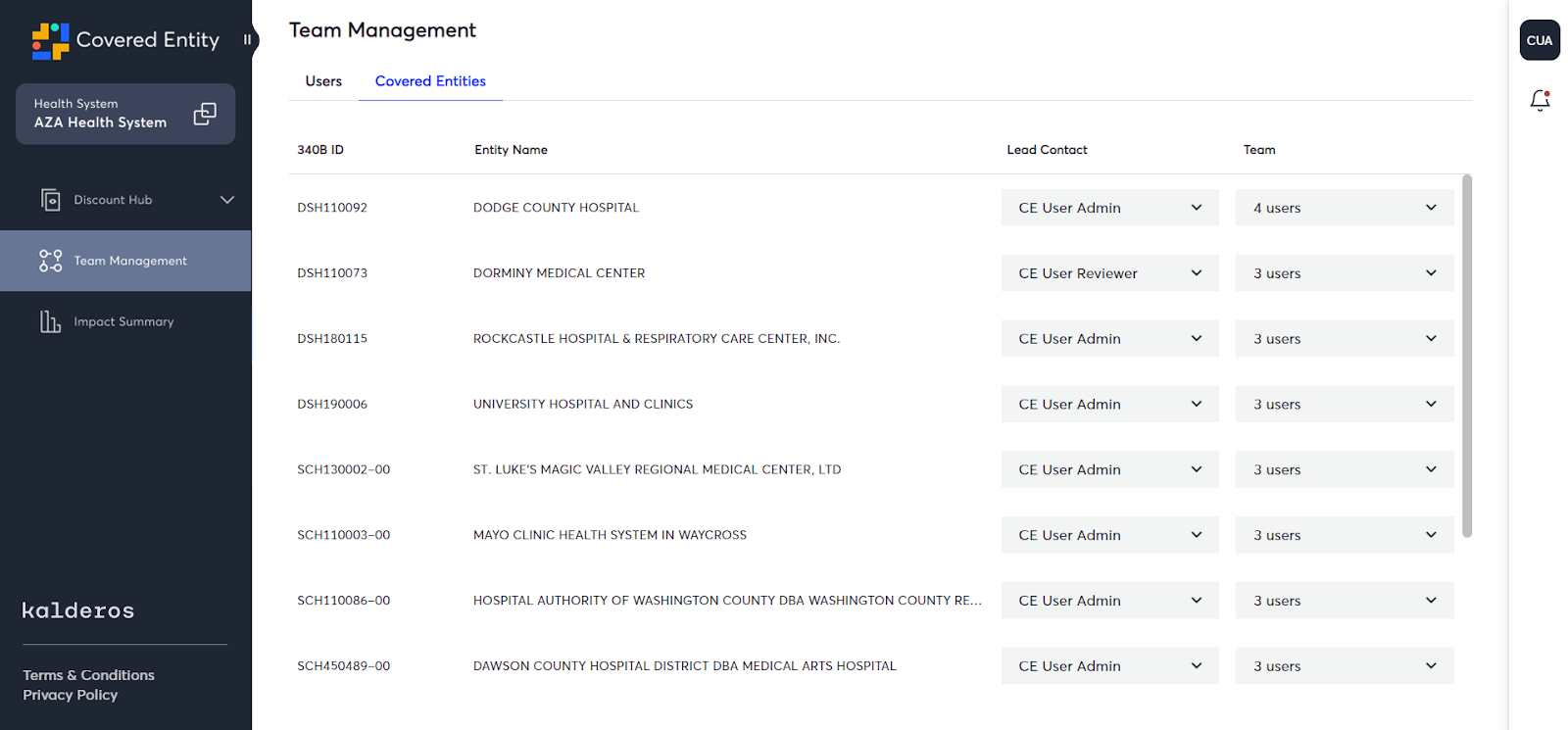
Task: Open Team dropdown for University Hospital and Clinics
Action: click(x=1345, y=404)
